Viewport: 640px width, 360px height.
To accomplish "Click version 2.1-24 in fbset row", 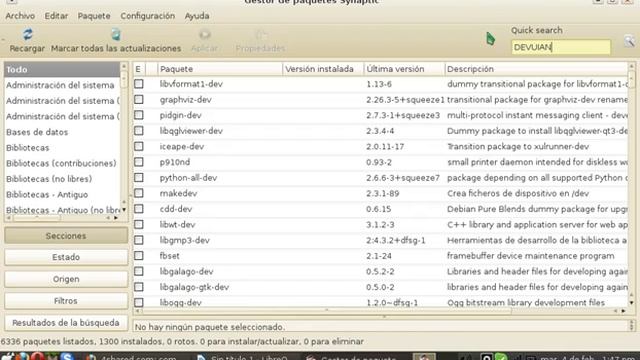I will point(379,256).
